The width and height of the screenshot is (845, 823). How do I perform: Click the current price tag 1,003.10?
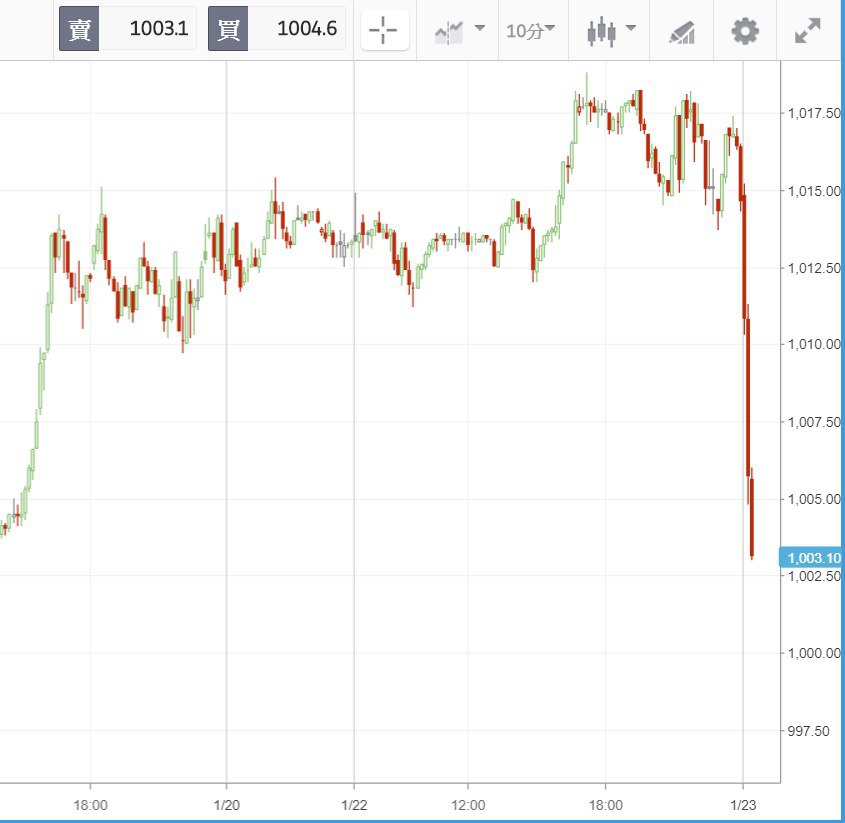pyautogui.click(x=811, y=558)
